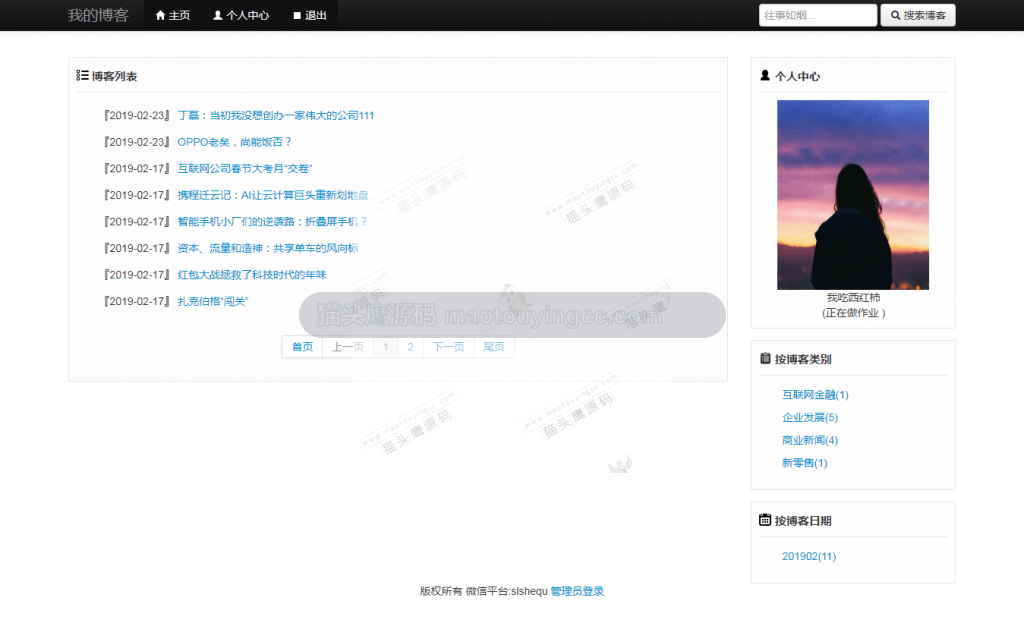
Task: Click the calendar icon beside 按博客日期
Action: click(x=765, y=520)
